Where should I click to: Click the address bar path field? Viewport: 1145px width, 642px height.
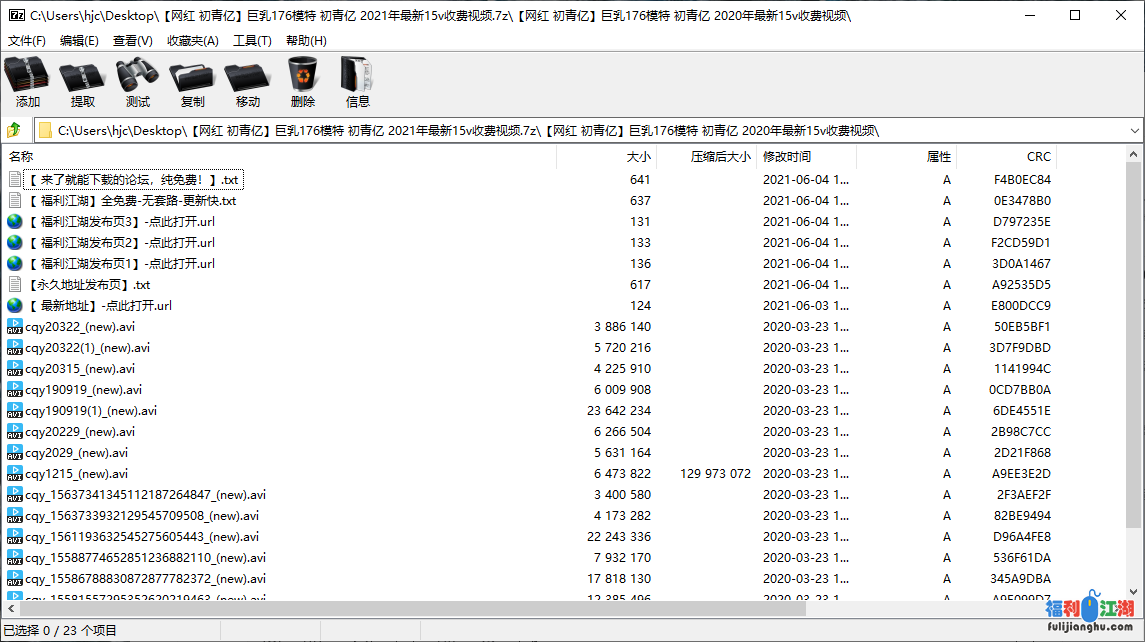tap(580, 131)
